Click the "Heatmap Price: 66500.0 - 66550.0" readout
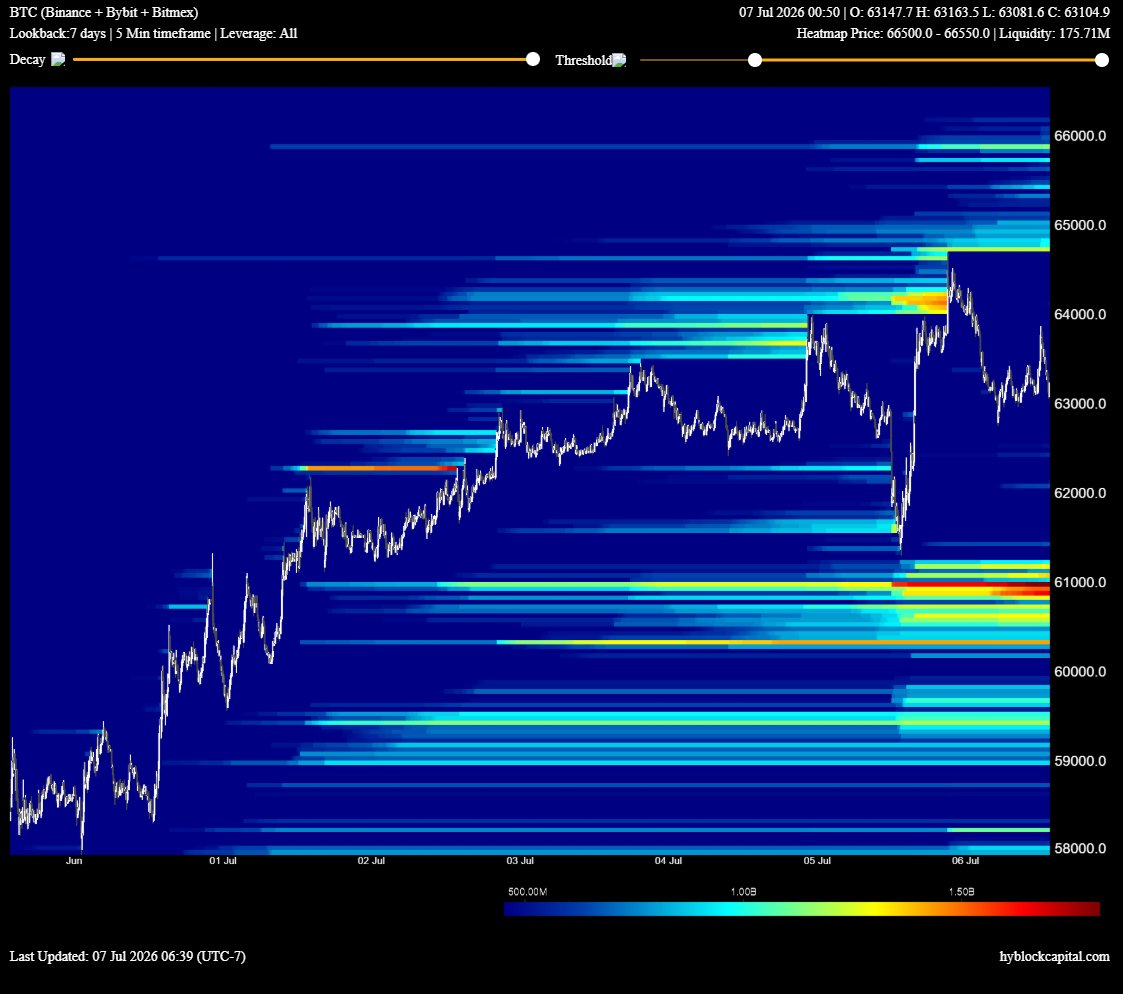1123x994 pixels. tap(893, 34)
